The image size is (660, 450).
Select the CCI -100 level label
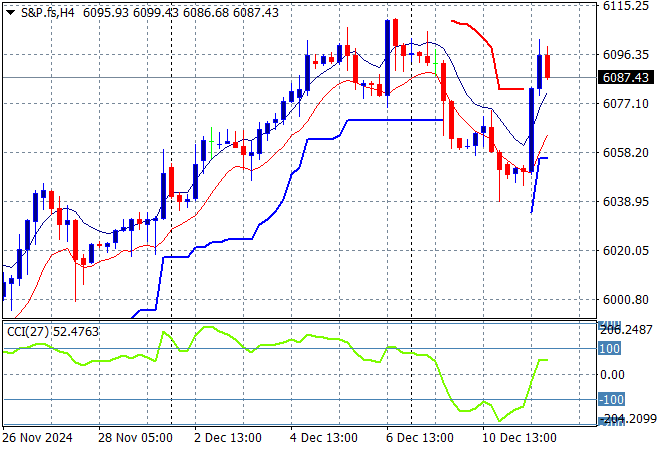[612, 399]
